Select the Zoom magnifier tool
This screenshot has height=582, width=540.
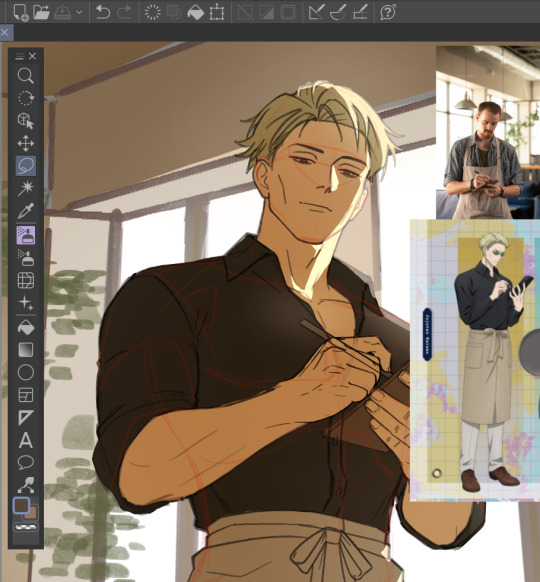click(26, 76)
